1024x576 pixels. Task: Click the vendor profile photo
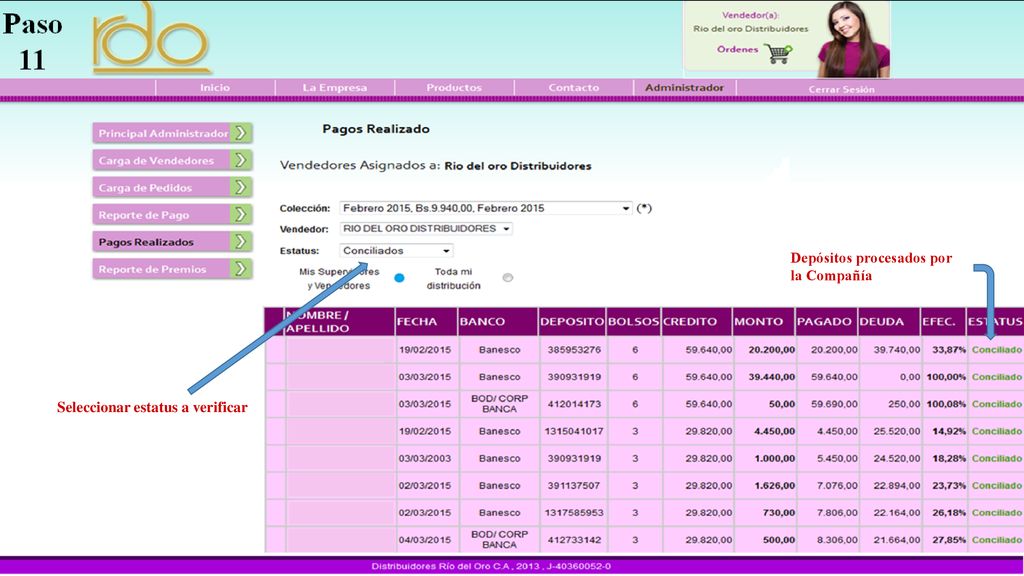(x=854, y=40)
